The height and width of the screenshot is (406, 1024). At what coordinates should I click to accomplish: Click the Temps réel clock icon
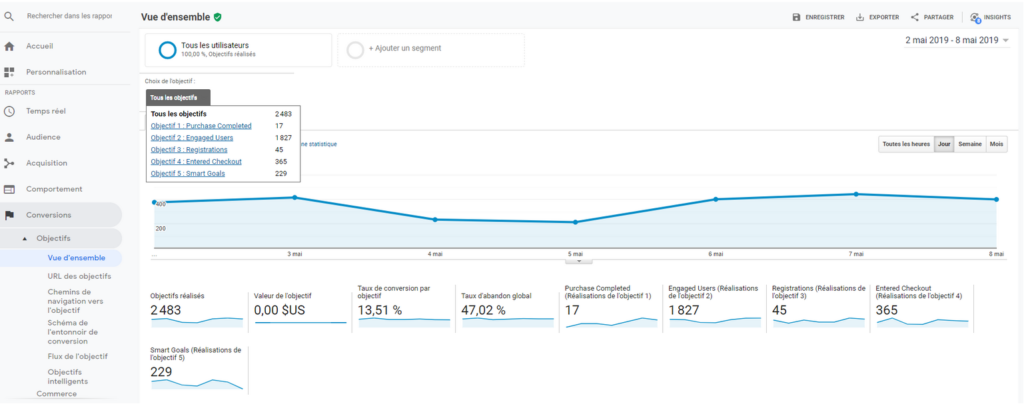pyautogui.click(x=10, y=111)
